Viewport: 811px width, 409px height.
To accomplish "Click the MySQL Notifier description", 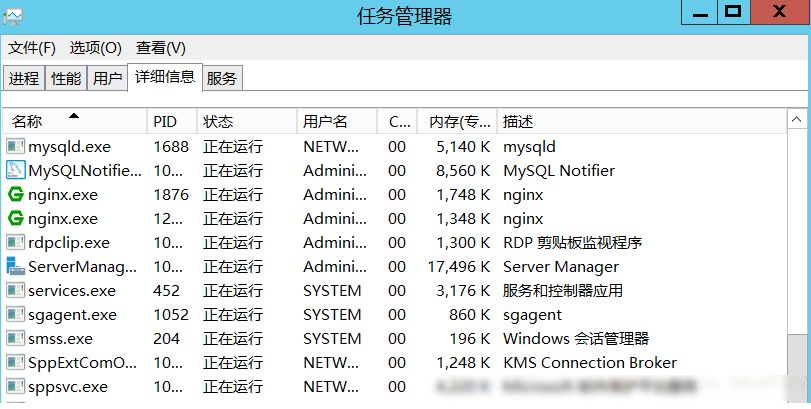I will click(559, 171).
